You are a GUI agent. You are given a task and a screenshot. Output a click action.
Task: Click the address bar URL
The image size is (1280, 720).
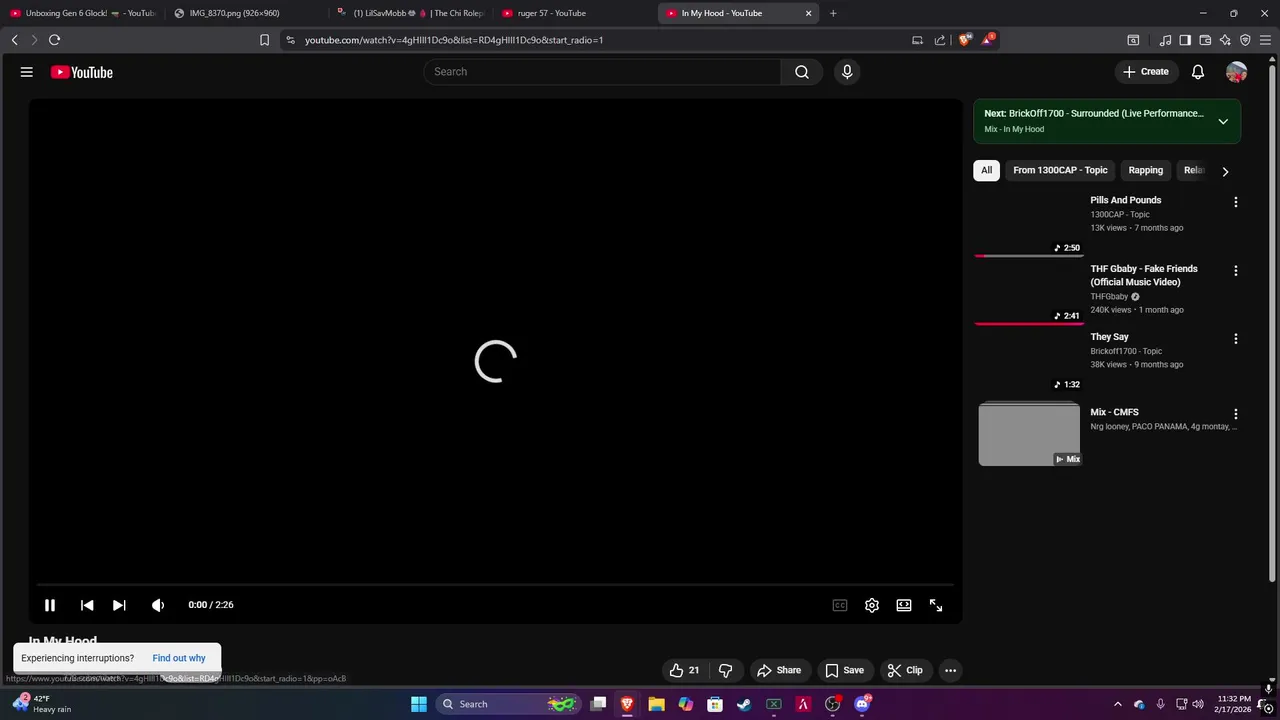[454, 40]
